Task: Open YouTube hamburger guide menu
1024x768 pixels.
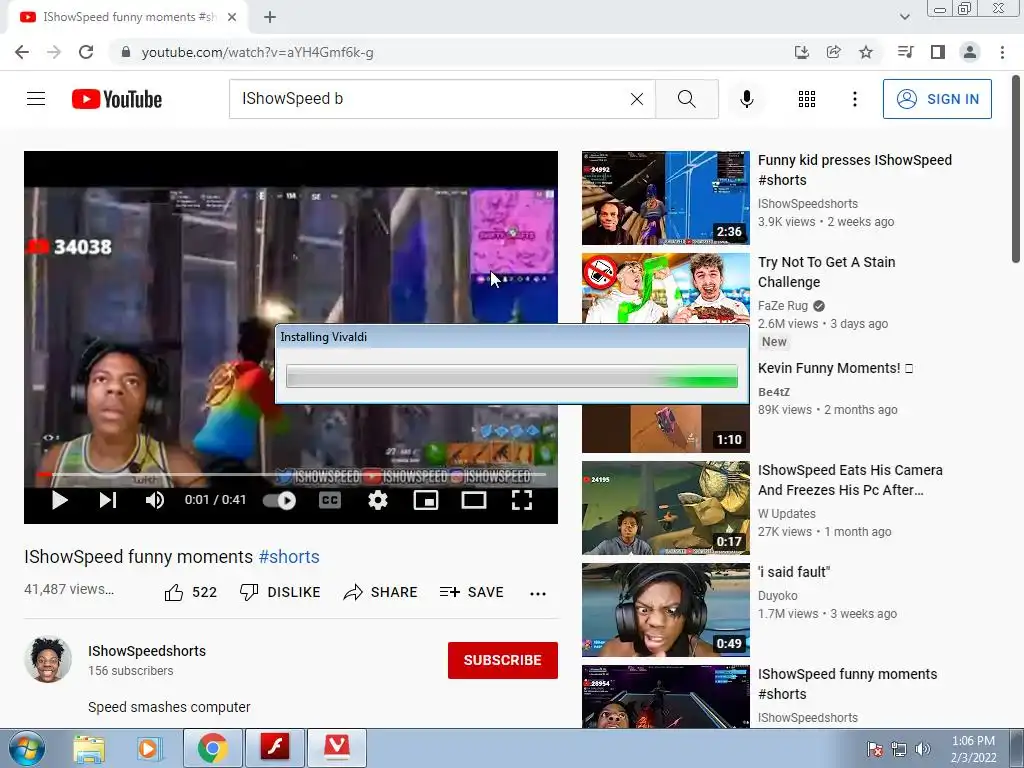Action: 36,99
